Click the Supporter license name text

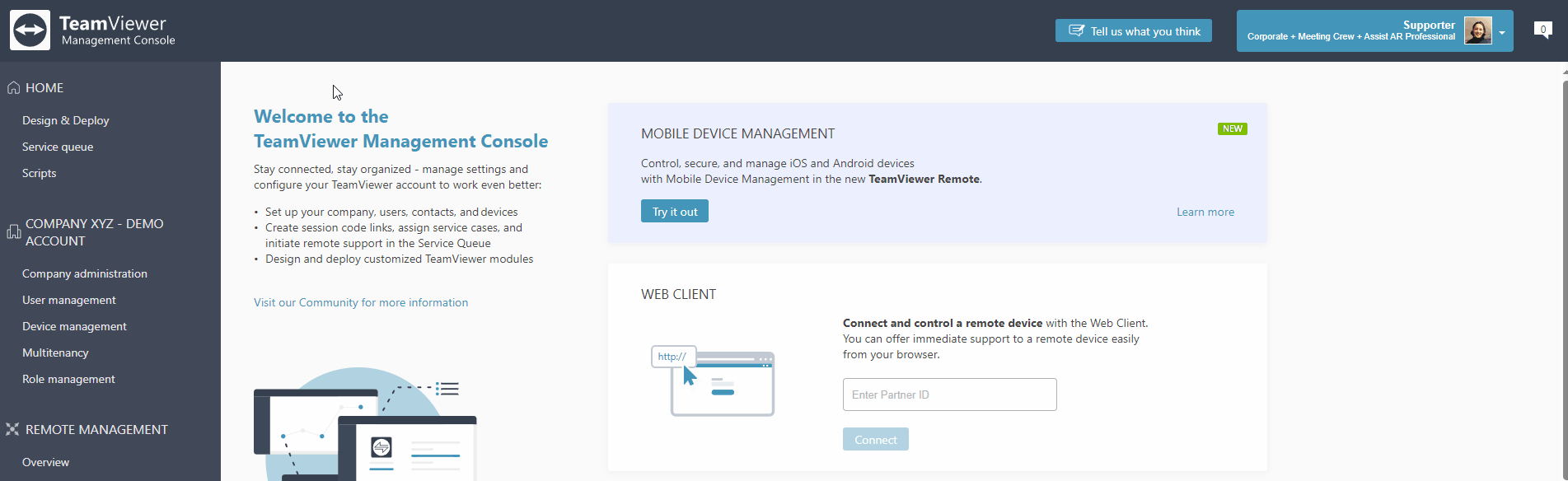pos(1429,25)
